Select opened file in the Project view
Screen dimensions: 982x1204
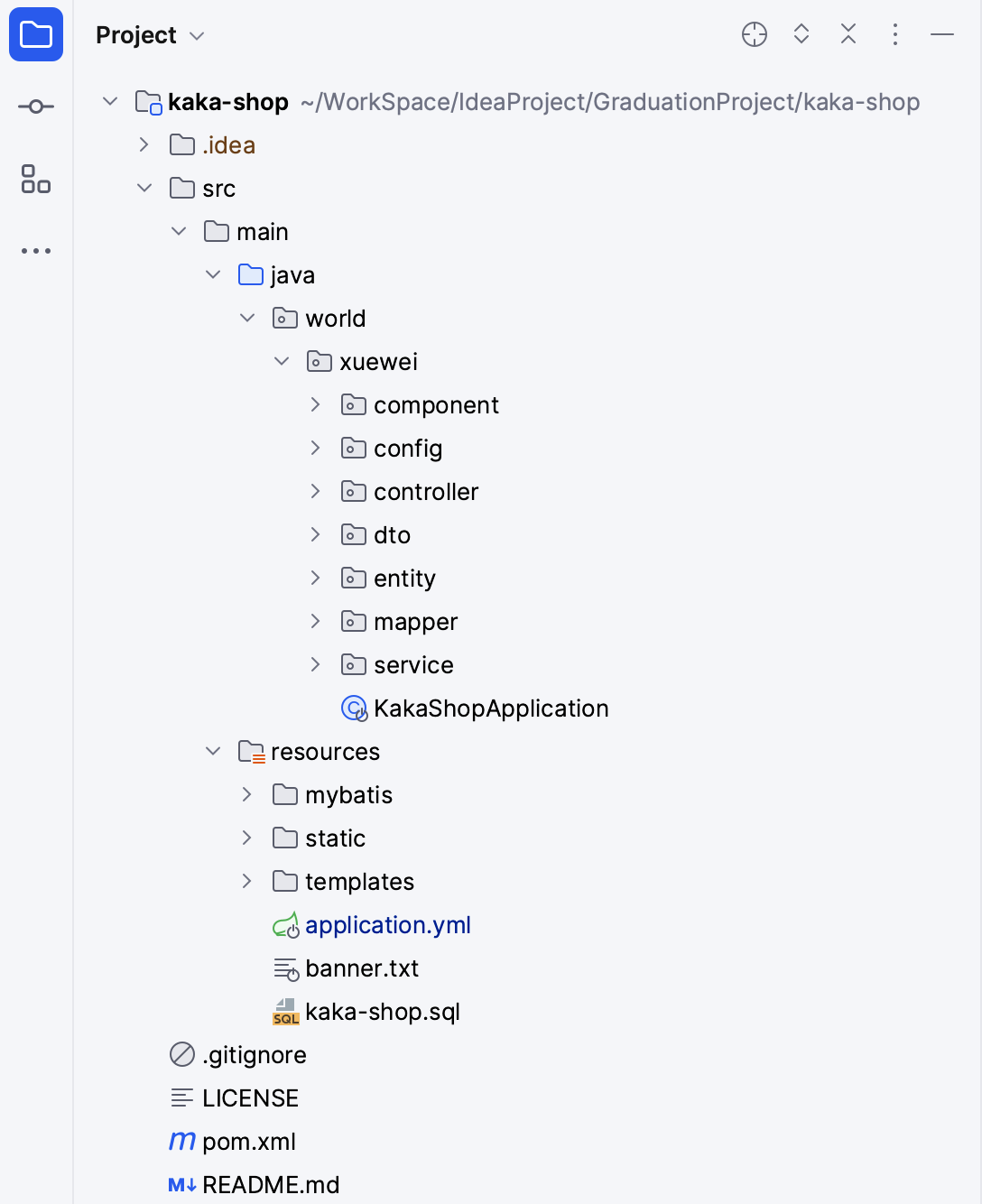point(754,34)
